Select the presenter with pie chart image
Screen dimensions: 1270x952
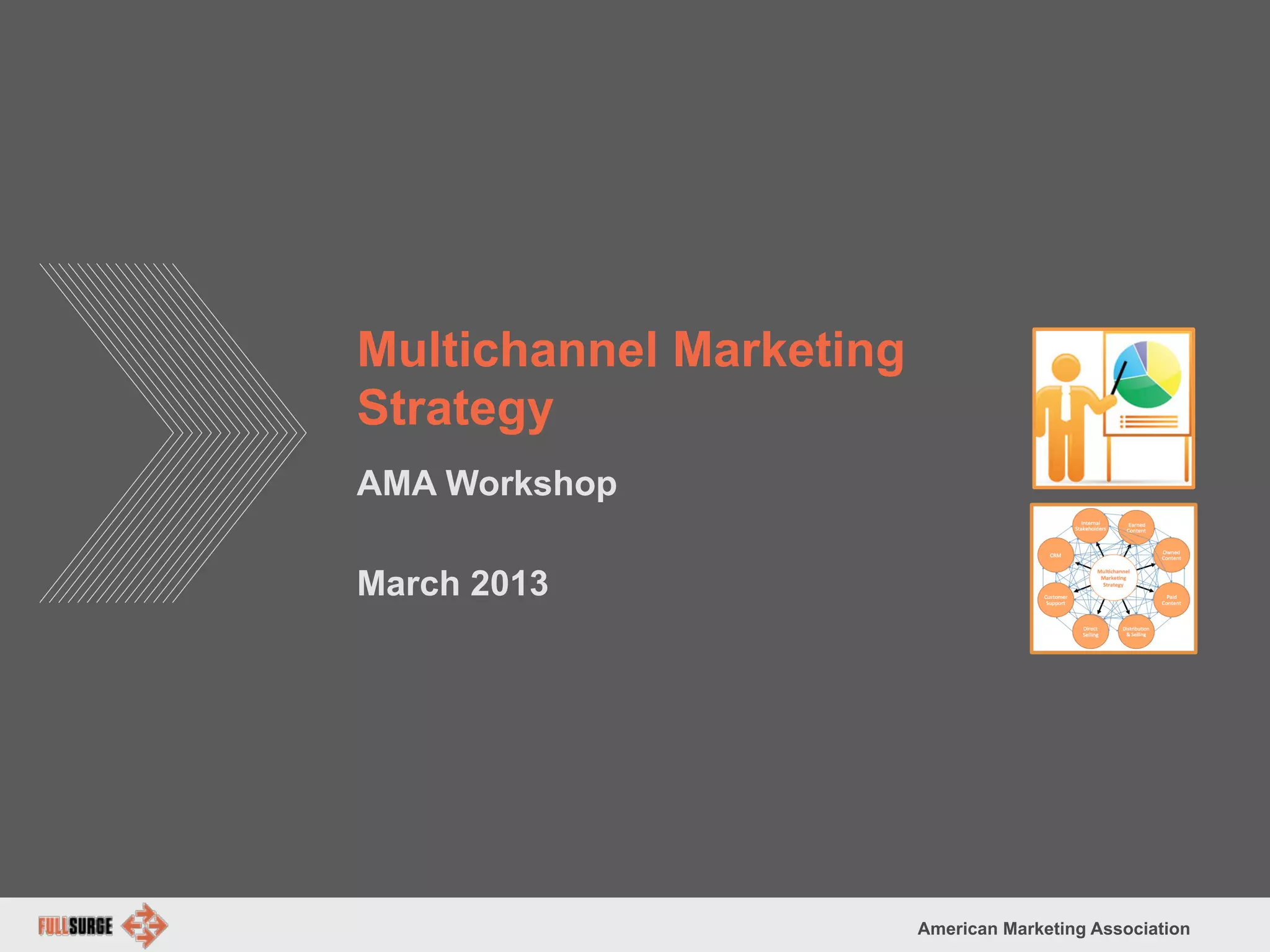coord(1113,408)
